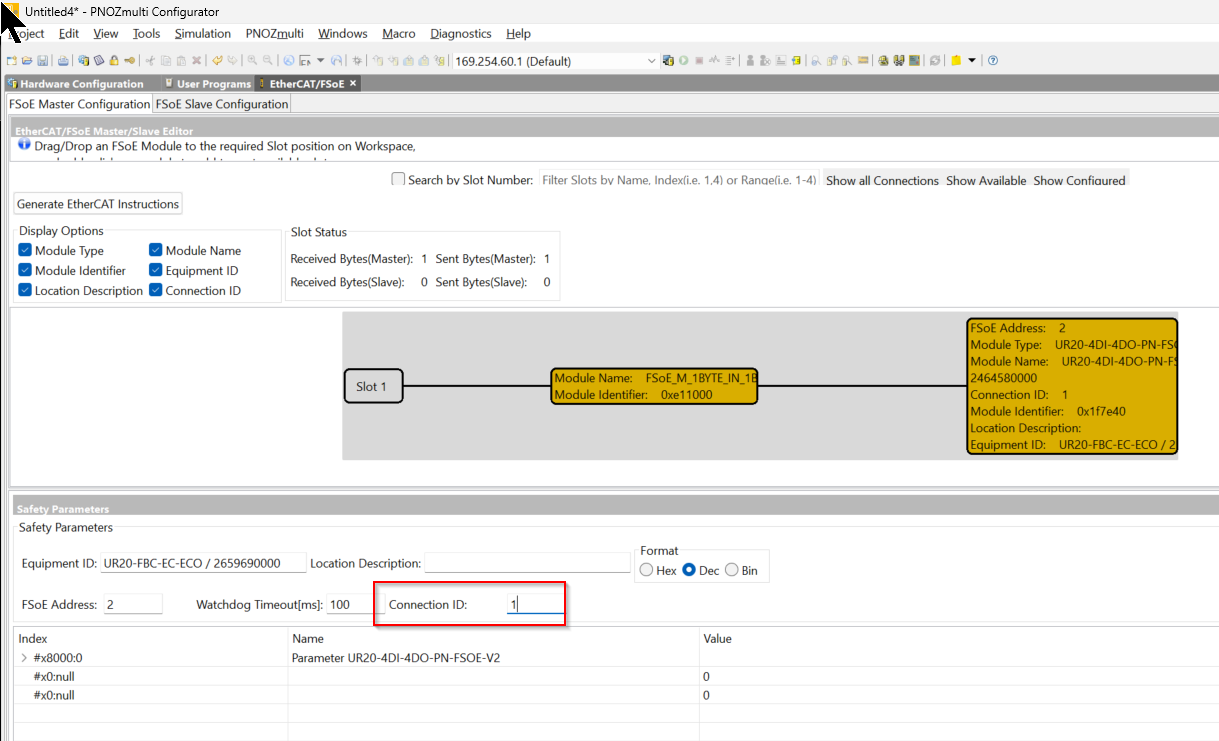Click the red X Delete icon
Screen dimensions: 1219x741
[197, 61]
